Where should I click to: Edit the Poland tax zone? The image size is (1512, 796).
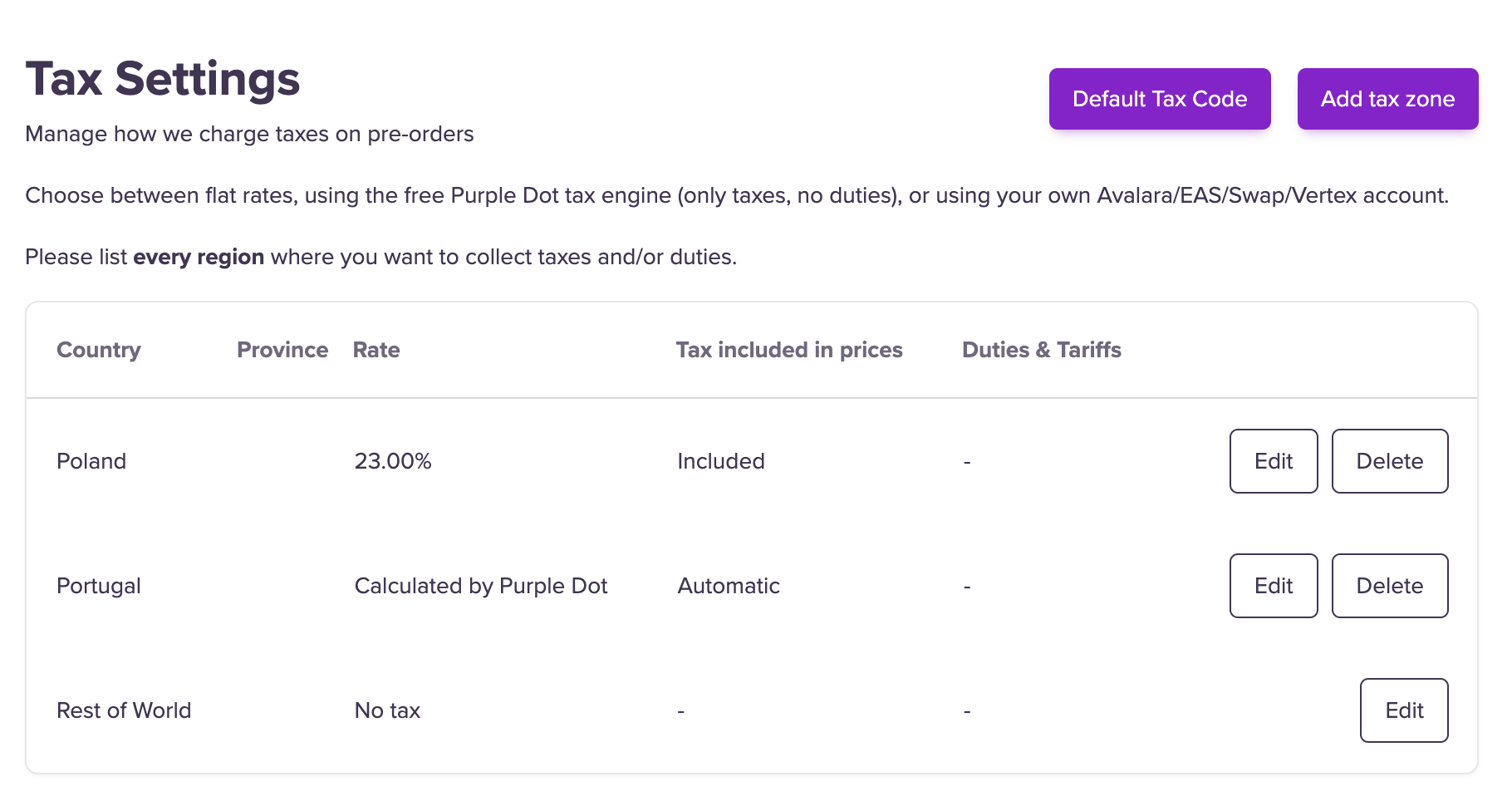(1274, 461)
